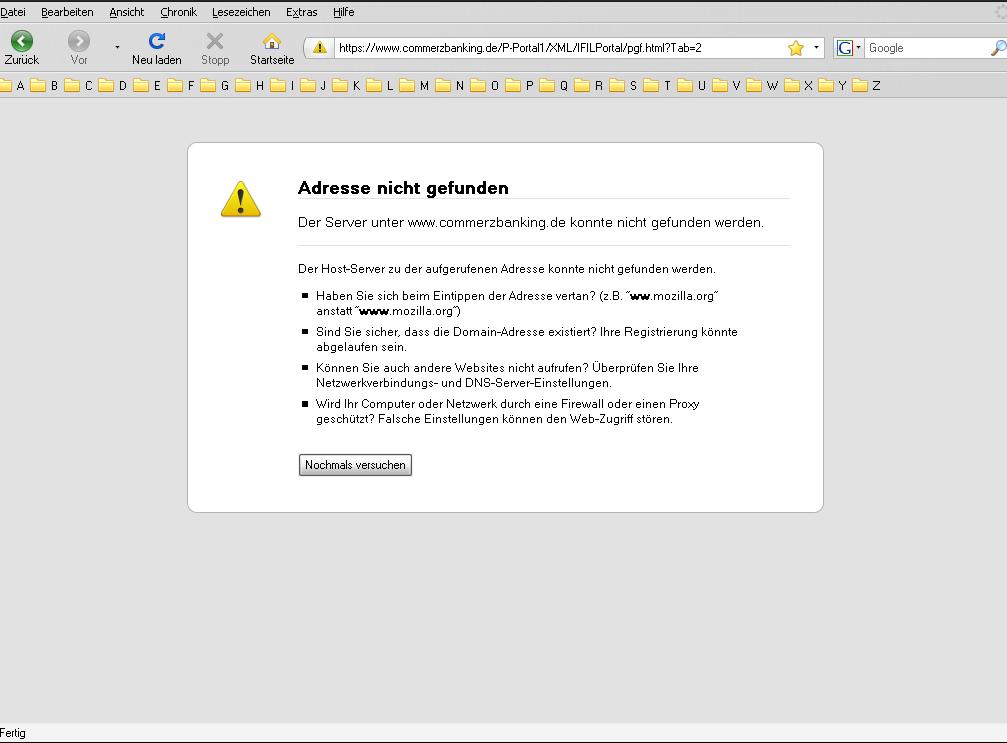Open bookmark folder O
The width and height of the screenshot is (1007, 743).
pos(485,85)
